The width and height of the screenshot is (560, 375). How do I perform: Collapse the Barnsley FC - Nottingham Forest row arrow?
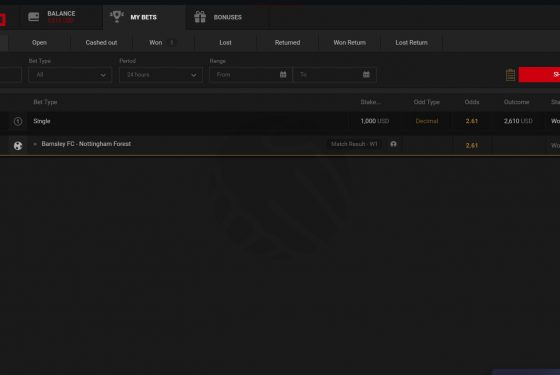click(x=35, y=144)
